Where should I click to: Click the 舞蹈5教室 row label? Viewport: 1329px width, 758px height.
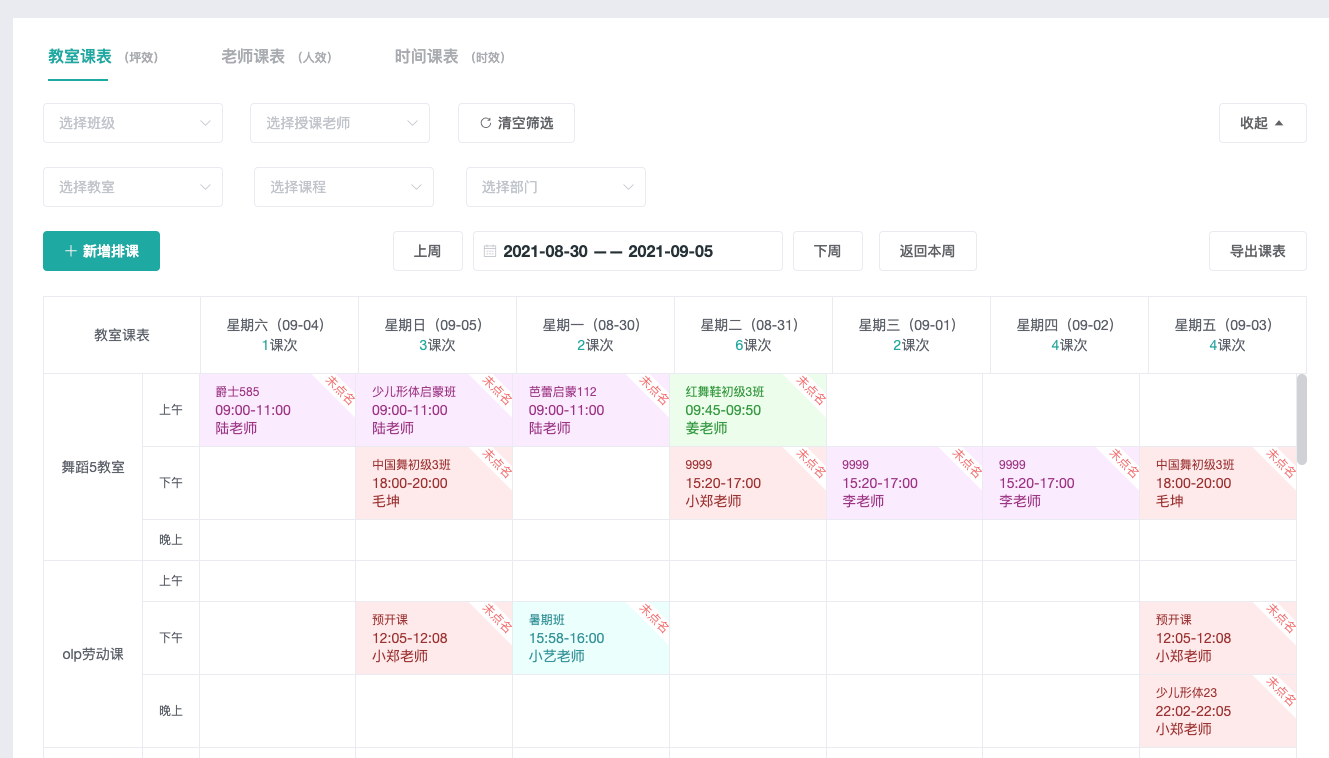click(93, 467)
